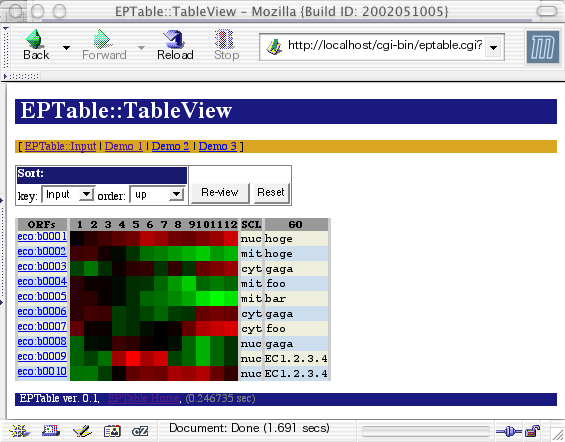Click the Mozilla throbber logo
Screen dimensions: 565x442
point(543,47)
